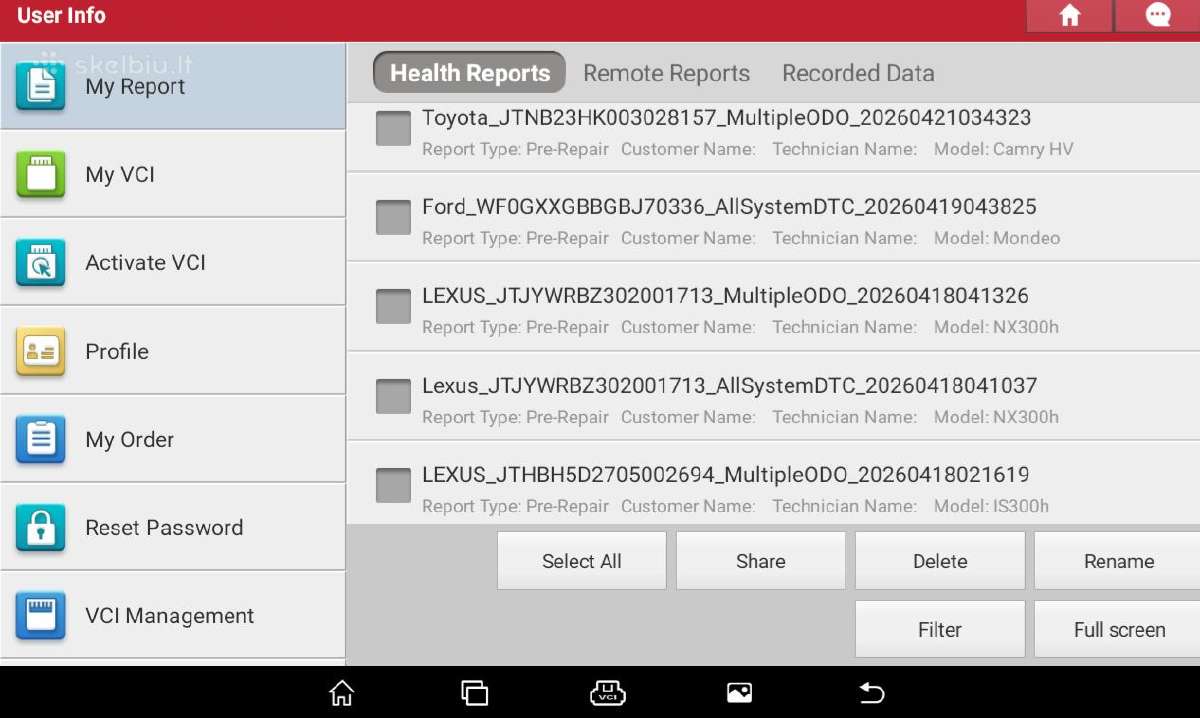This screenshot has height=718, width=1200.
Task: Tap the VCI connector icon in navigation bar
Action: pyautogui.click(x=607, y=692)
